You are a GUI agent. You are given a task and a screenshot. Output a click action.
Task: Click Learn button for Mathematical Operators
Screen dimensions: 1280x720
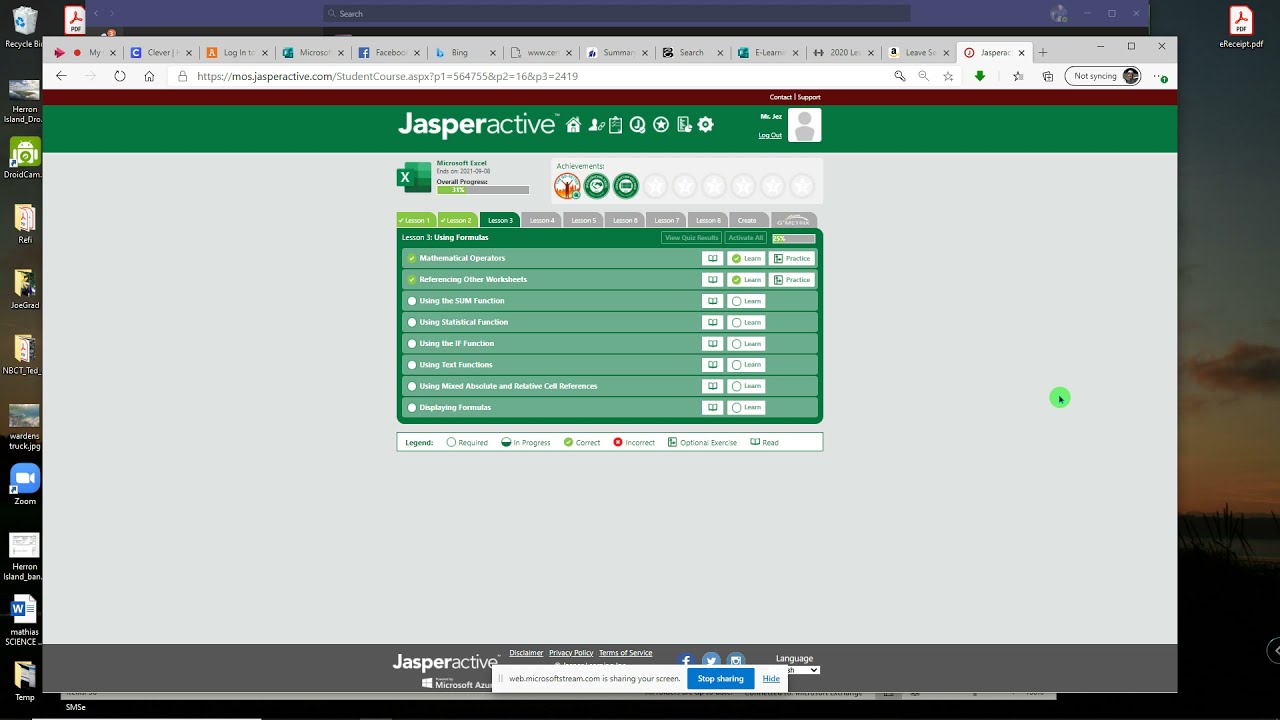pos(746,258)
